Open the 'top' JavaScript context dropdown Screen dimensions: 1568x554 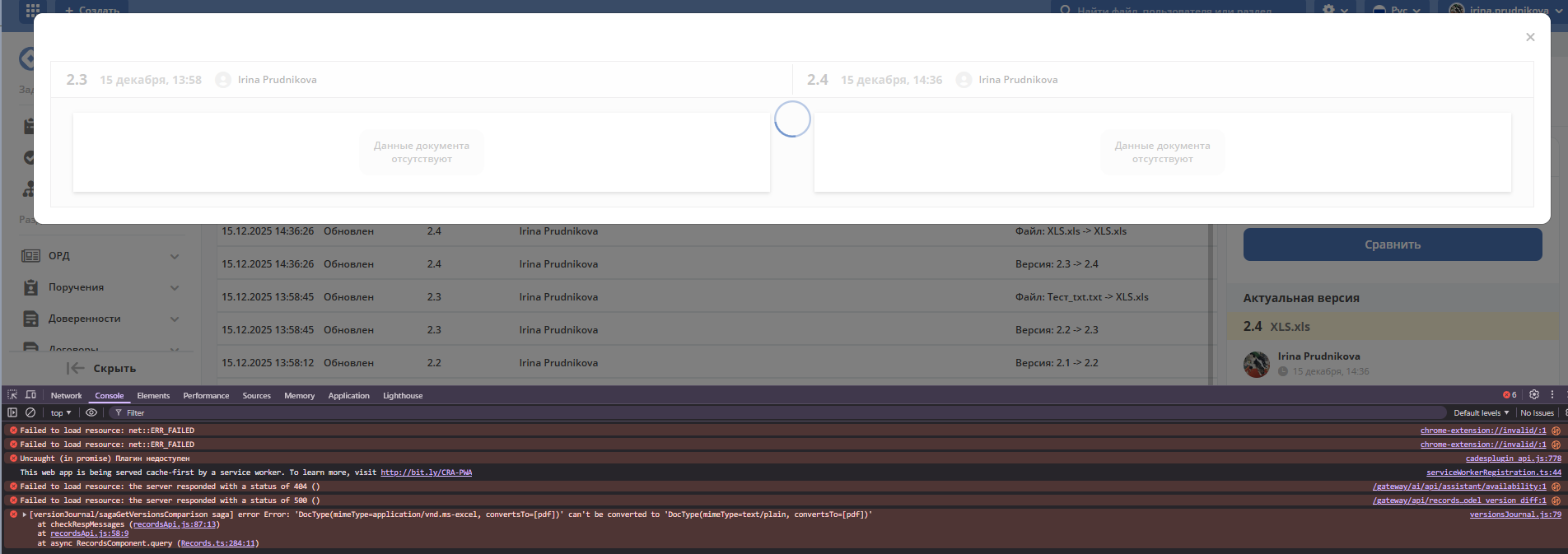(x=61, y=413)
